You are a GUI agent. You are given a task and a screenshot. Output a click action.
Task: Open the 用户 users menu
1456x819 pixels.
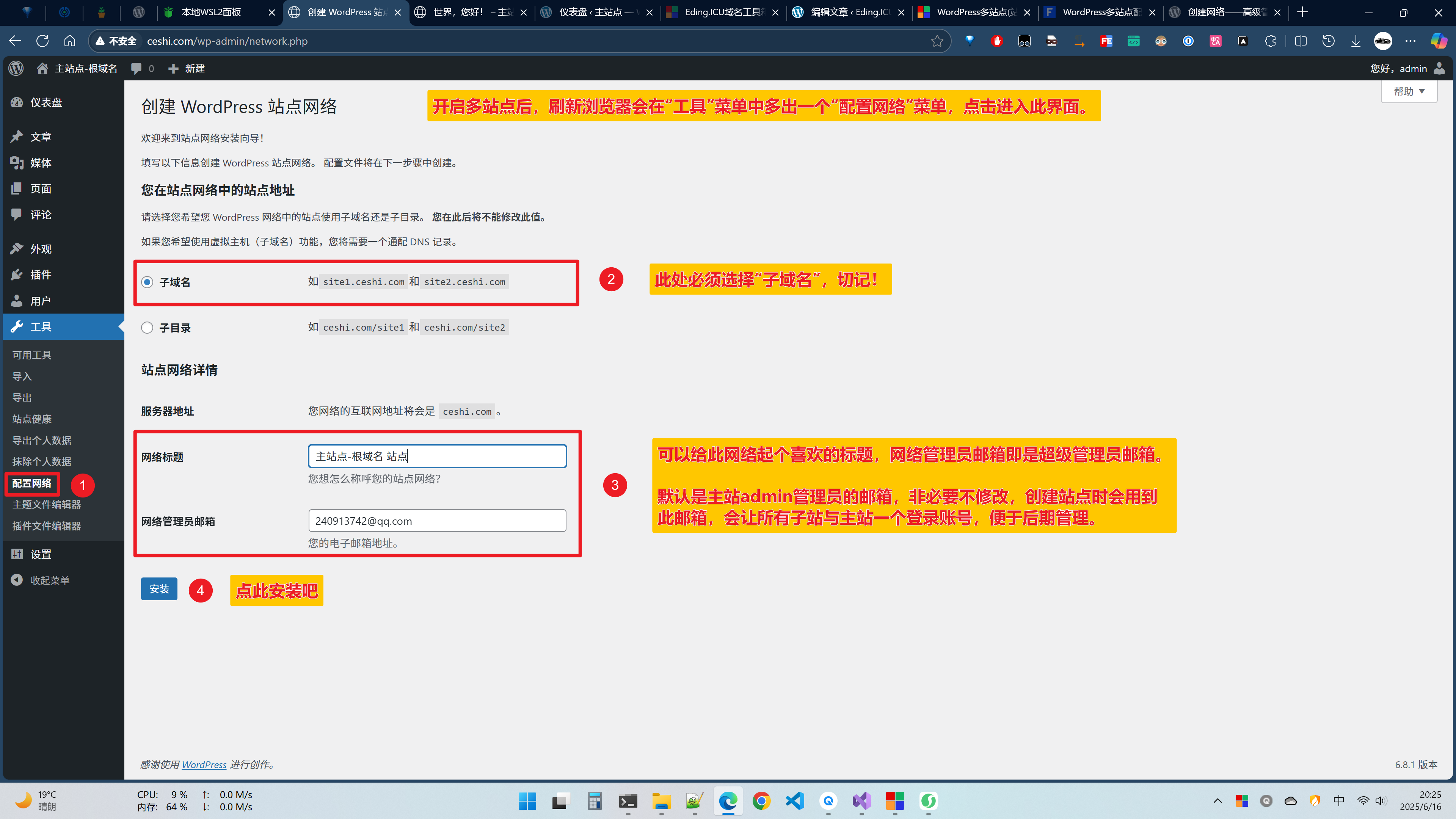pos(63,301)
